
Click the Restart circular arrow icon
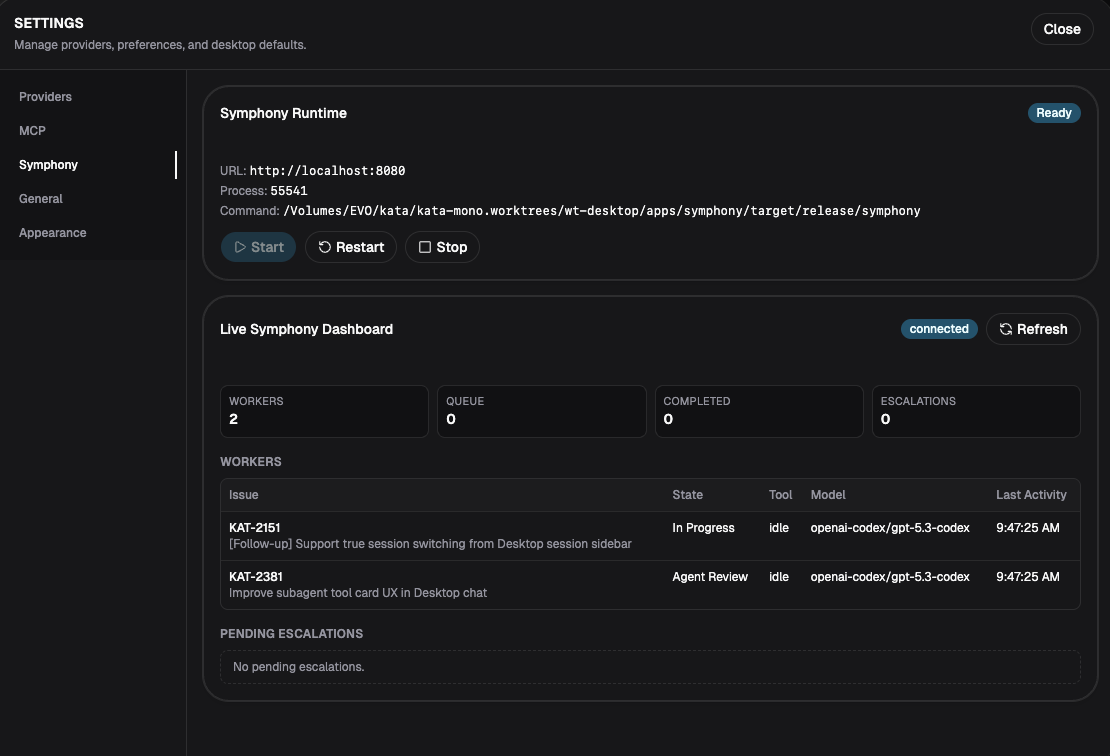[x=324, y=247]
